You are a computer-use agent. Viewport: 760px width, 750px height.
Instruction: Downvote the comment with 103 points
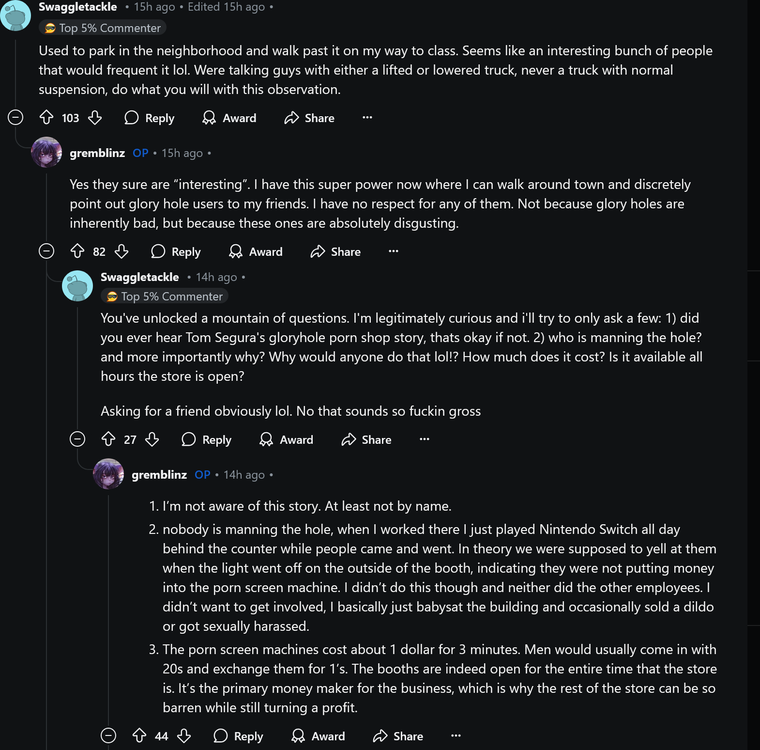click(95, 118)
